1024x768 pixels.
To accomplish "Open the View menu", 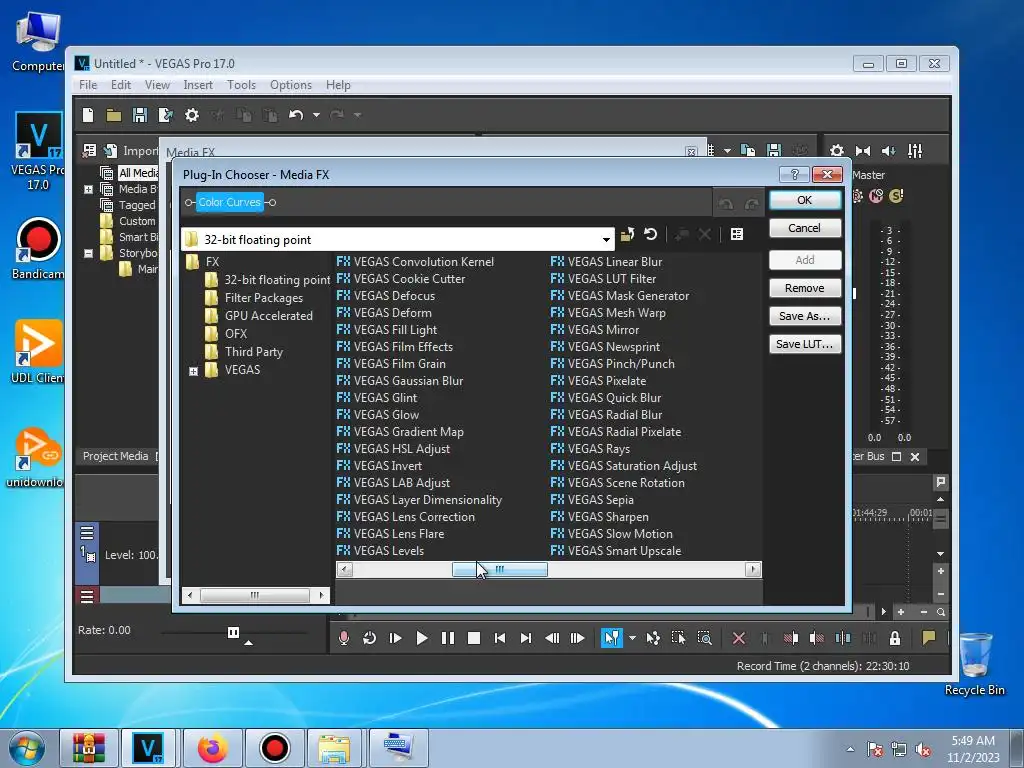I will click(157, 85).
